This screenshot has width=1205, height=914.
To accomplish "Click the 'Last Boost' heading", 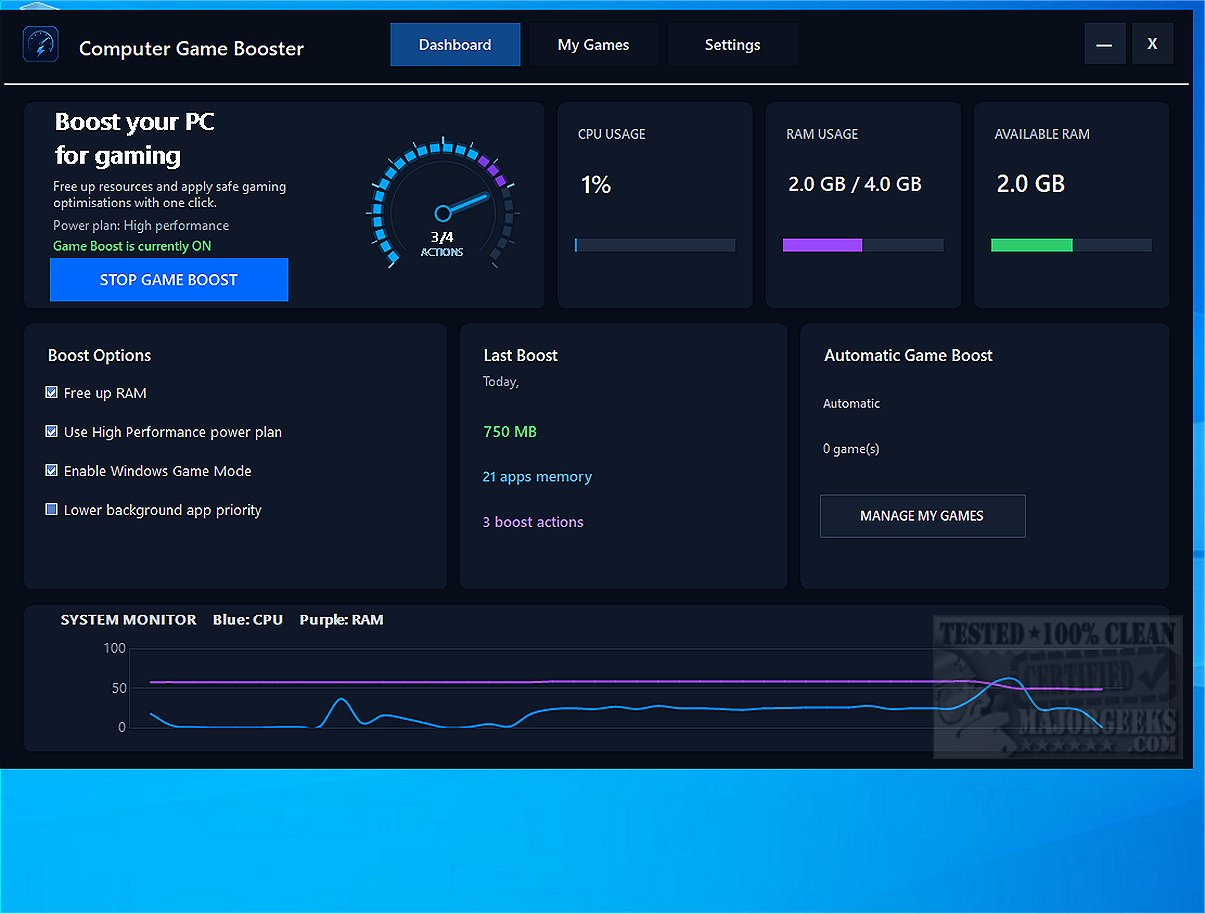I will (x=520, y=355).
